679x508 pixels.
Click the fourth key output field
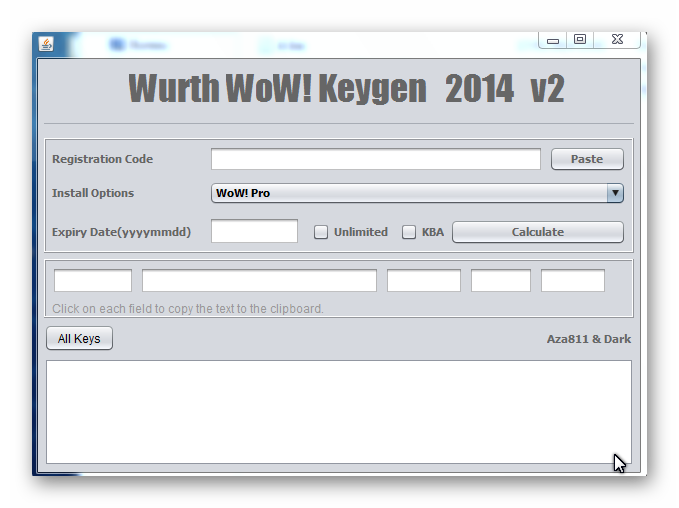(501, 280)
